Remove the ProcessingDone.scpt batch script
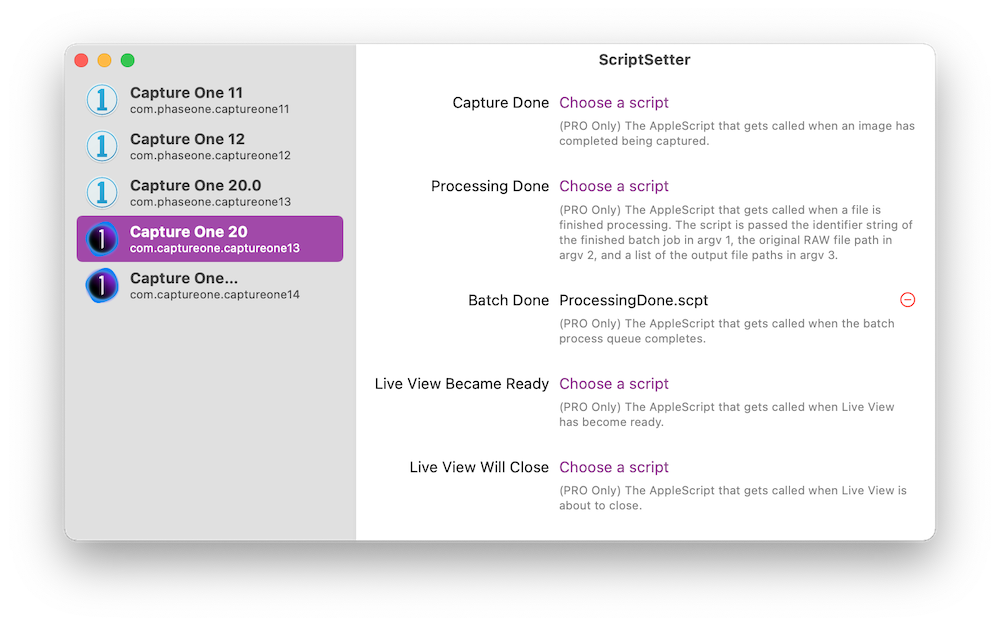 pos(907,300)
